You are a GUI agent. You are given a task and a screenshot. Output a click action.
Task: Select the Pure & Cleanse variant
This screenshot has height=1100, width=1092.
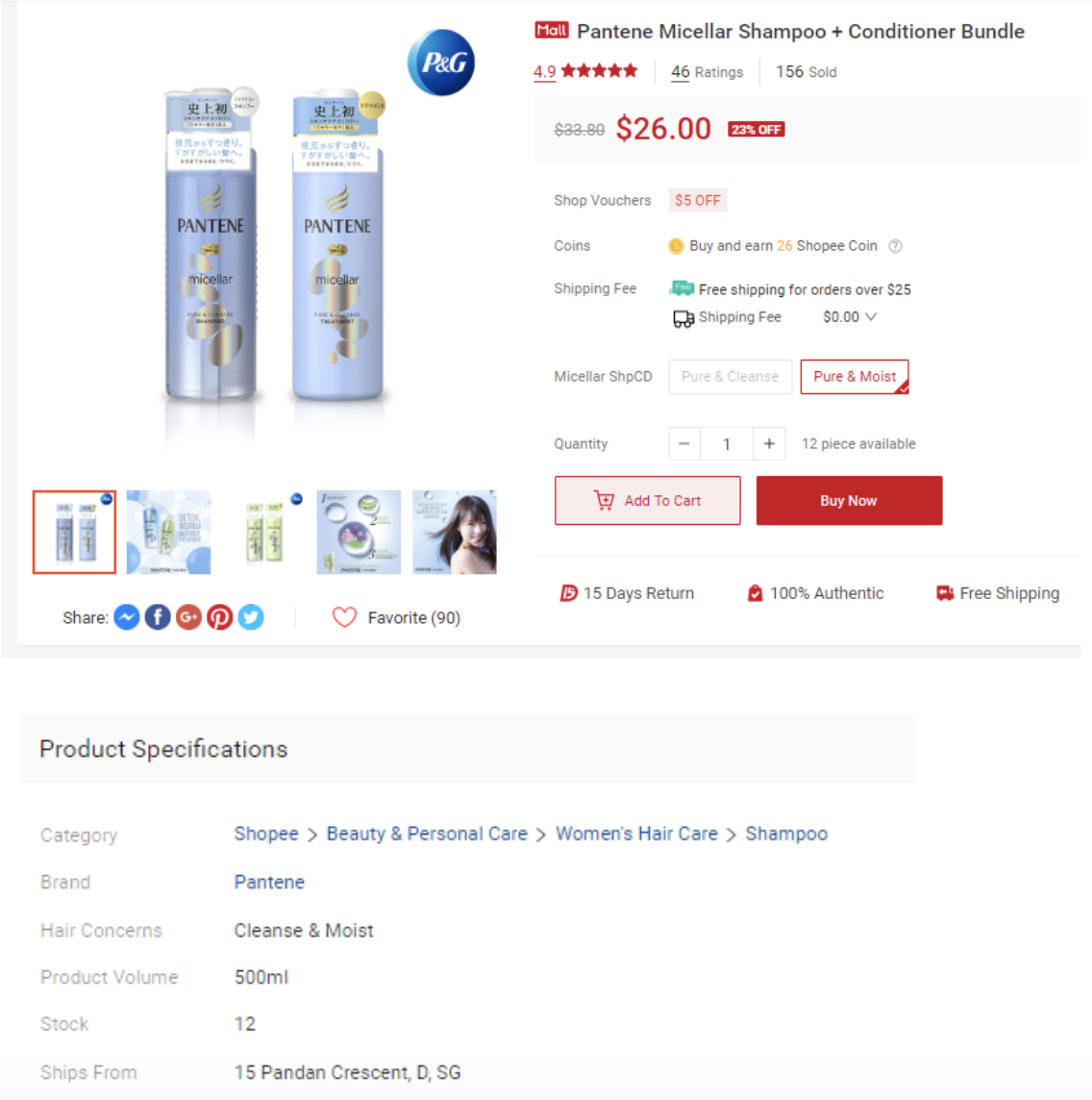click(x=730, y=376)
